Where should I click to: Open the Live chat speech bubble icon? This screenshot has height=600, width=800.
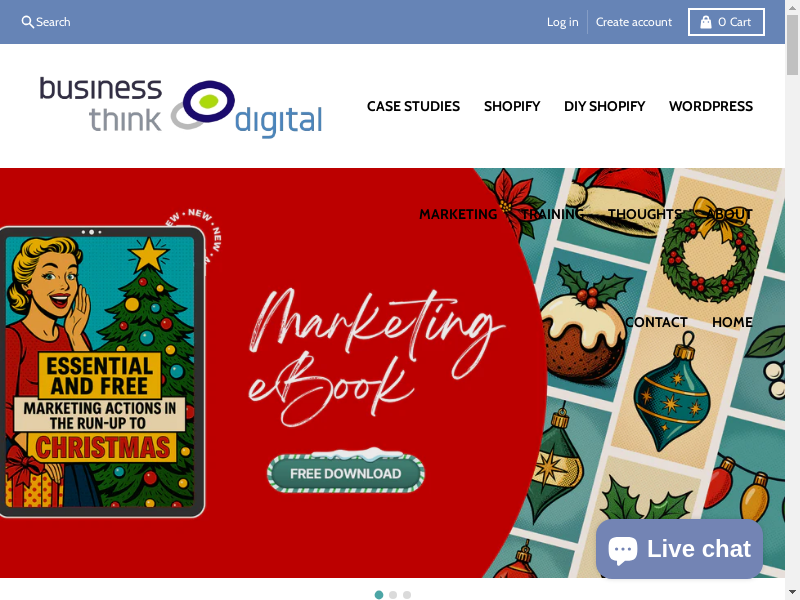622,551
